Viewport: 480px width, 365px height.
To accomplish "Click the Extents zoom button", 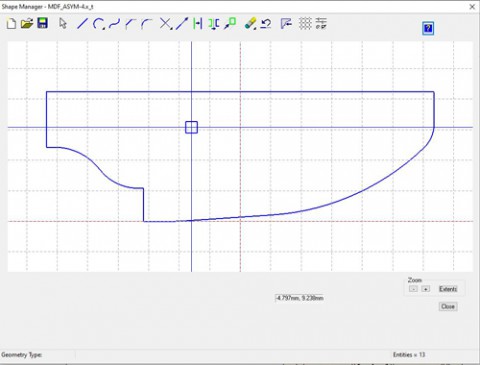I will click(448, 289).
